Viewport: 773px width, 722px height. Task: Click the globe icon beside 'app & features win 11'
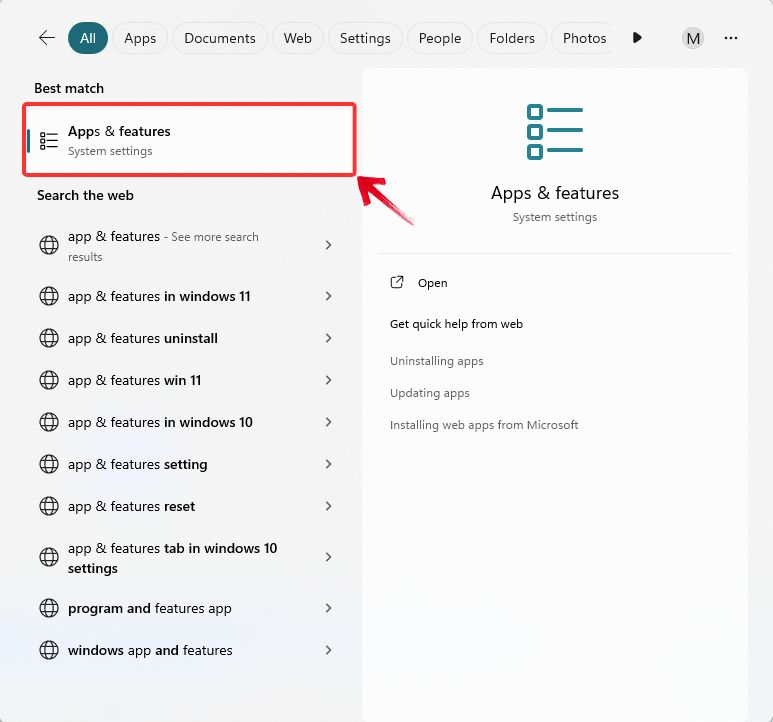[x=49, y=380]
